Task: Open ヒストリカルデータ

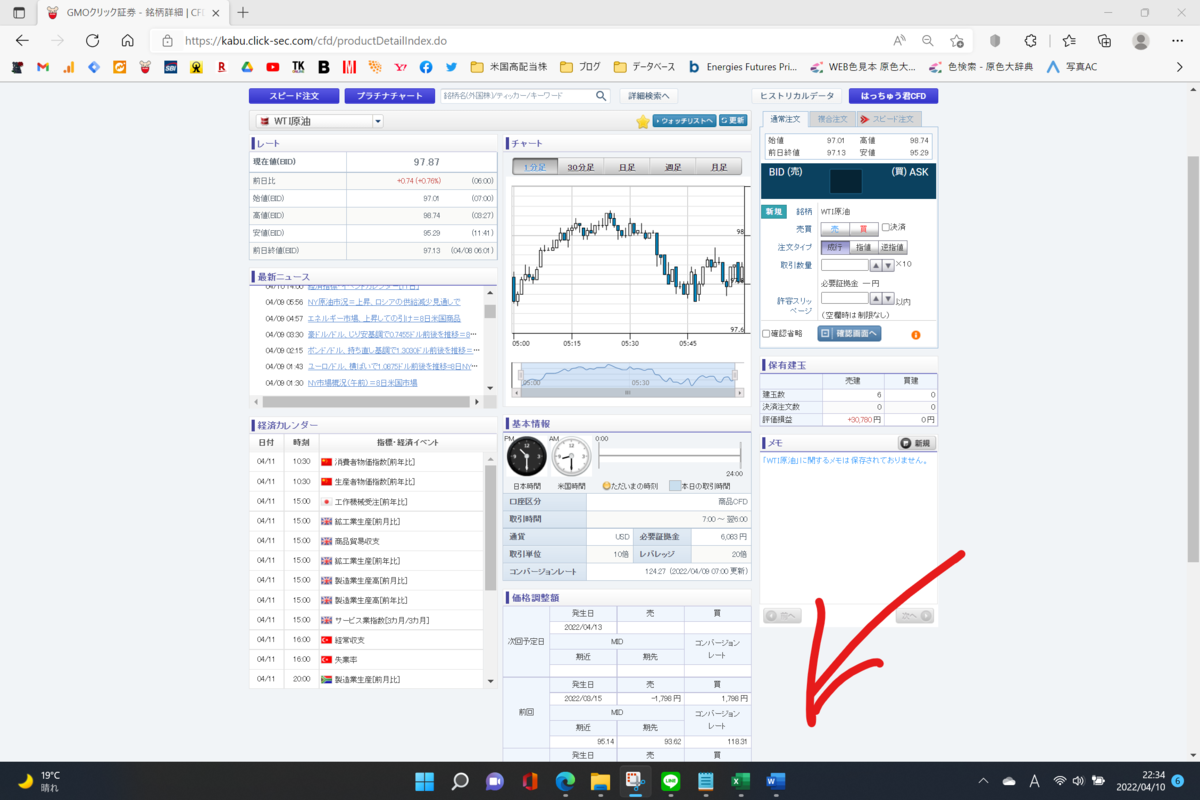Action: click(796, 96)
